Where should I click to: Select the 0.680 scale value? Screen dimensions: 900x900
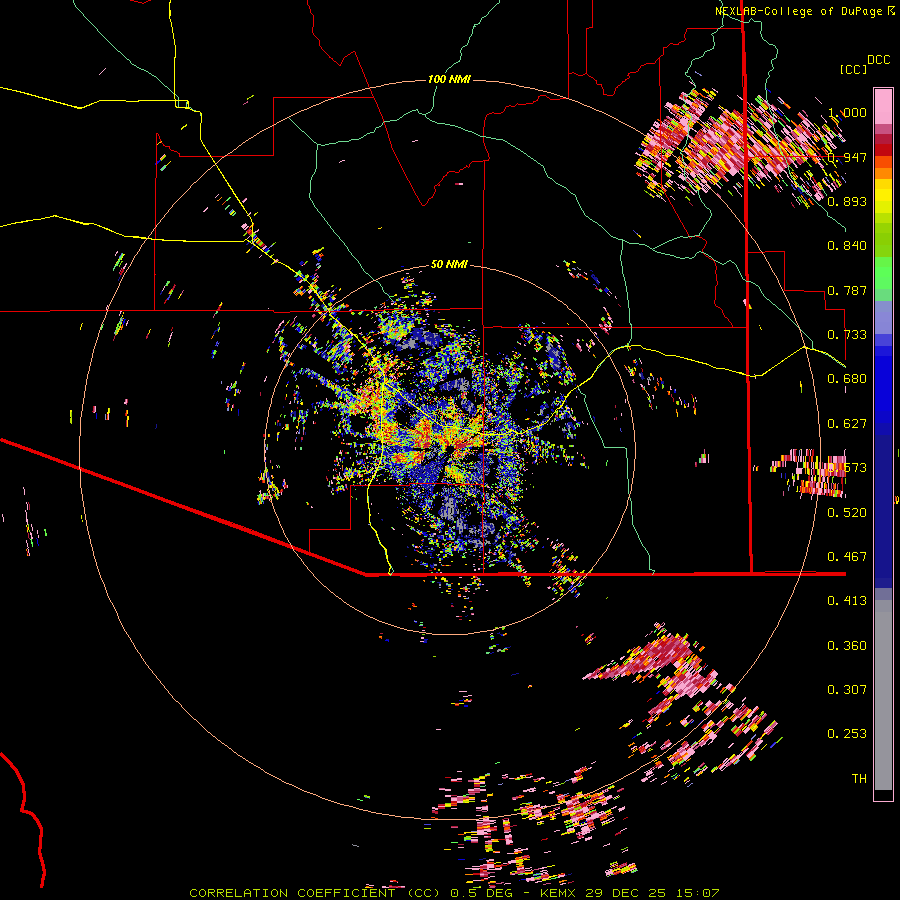pos(847,379)
